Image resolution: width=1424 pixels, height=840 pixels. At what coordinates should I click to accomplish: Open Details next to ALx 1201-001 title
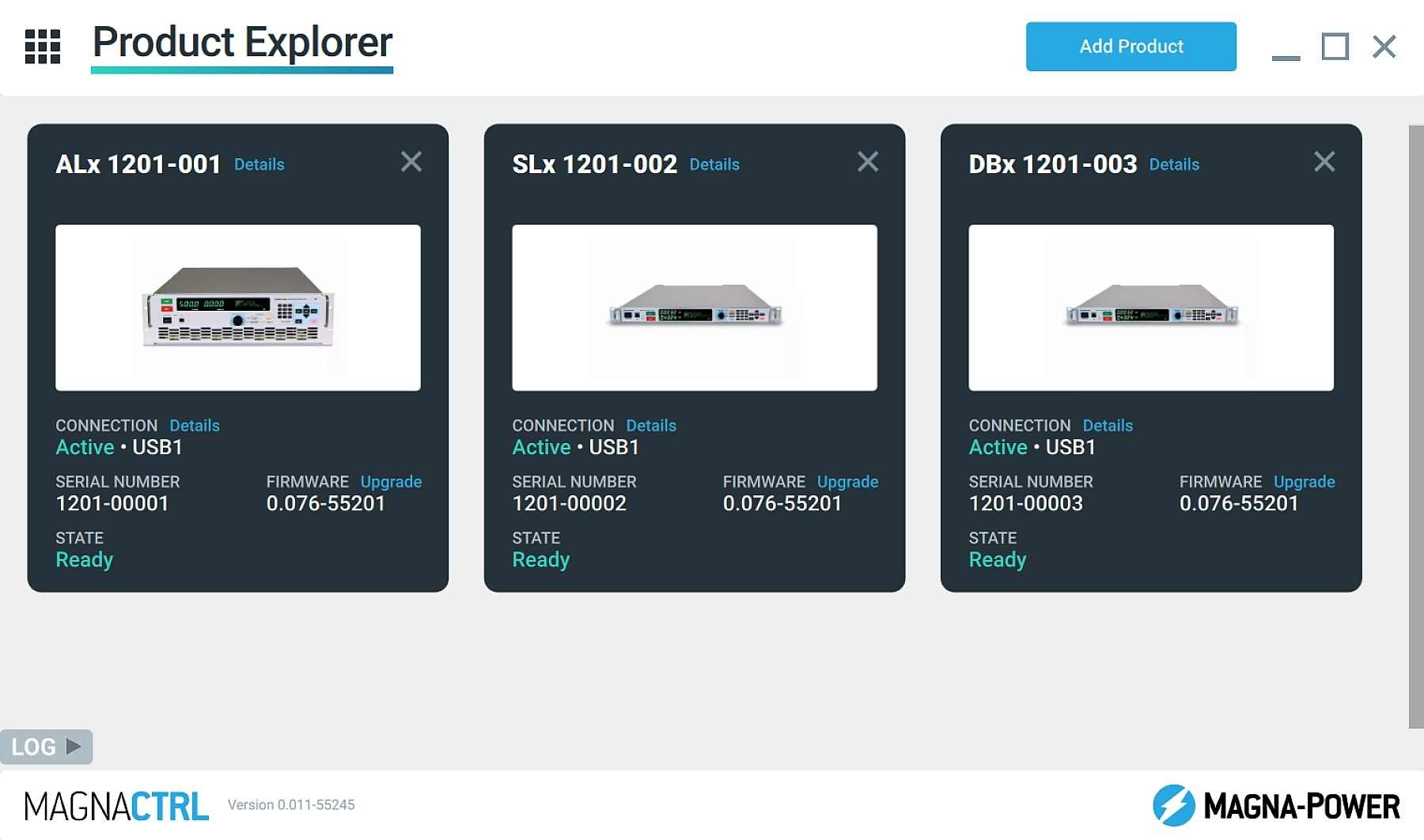[259, 165]
